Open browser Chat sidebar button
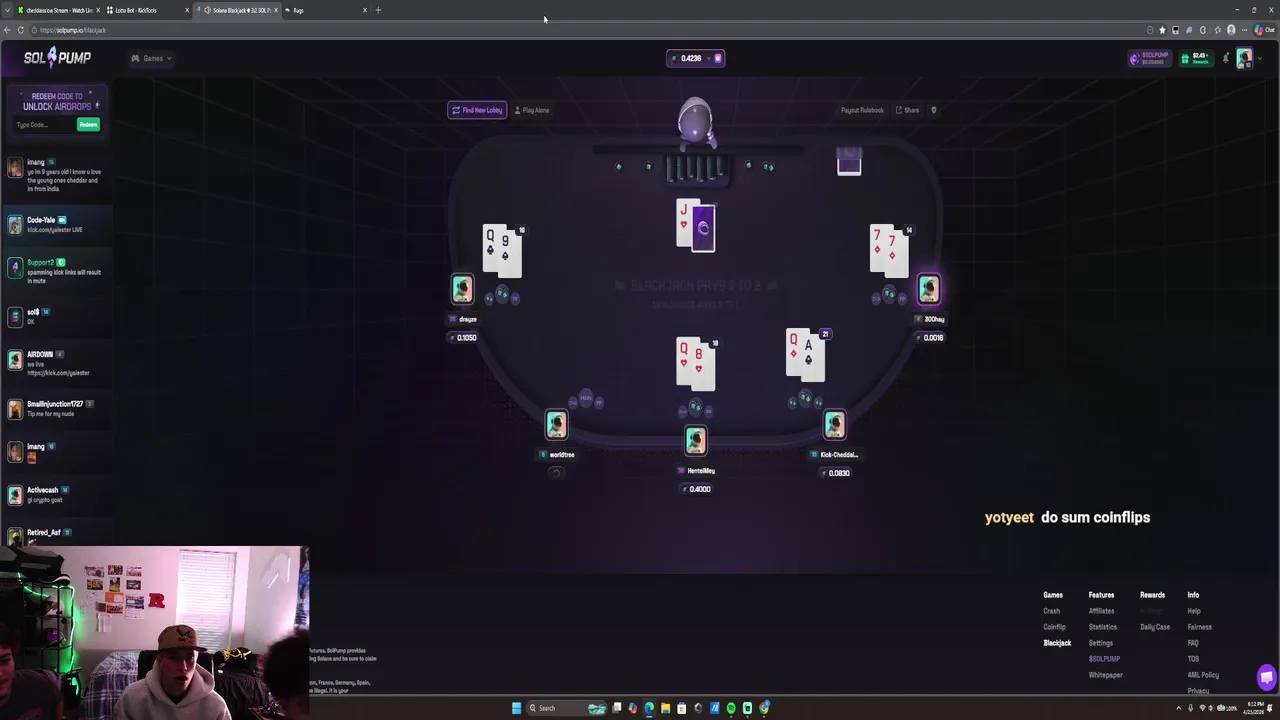1280x720 pixels. click(x=1264, y=30)
